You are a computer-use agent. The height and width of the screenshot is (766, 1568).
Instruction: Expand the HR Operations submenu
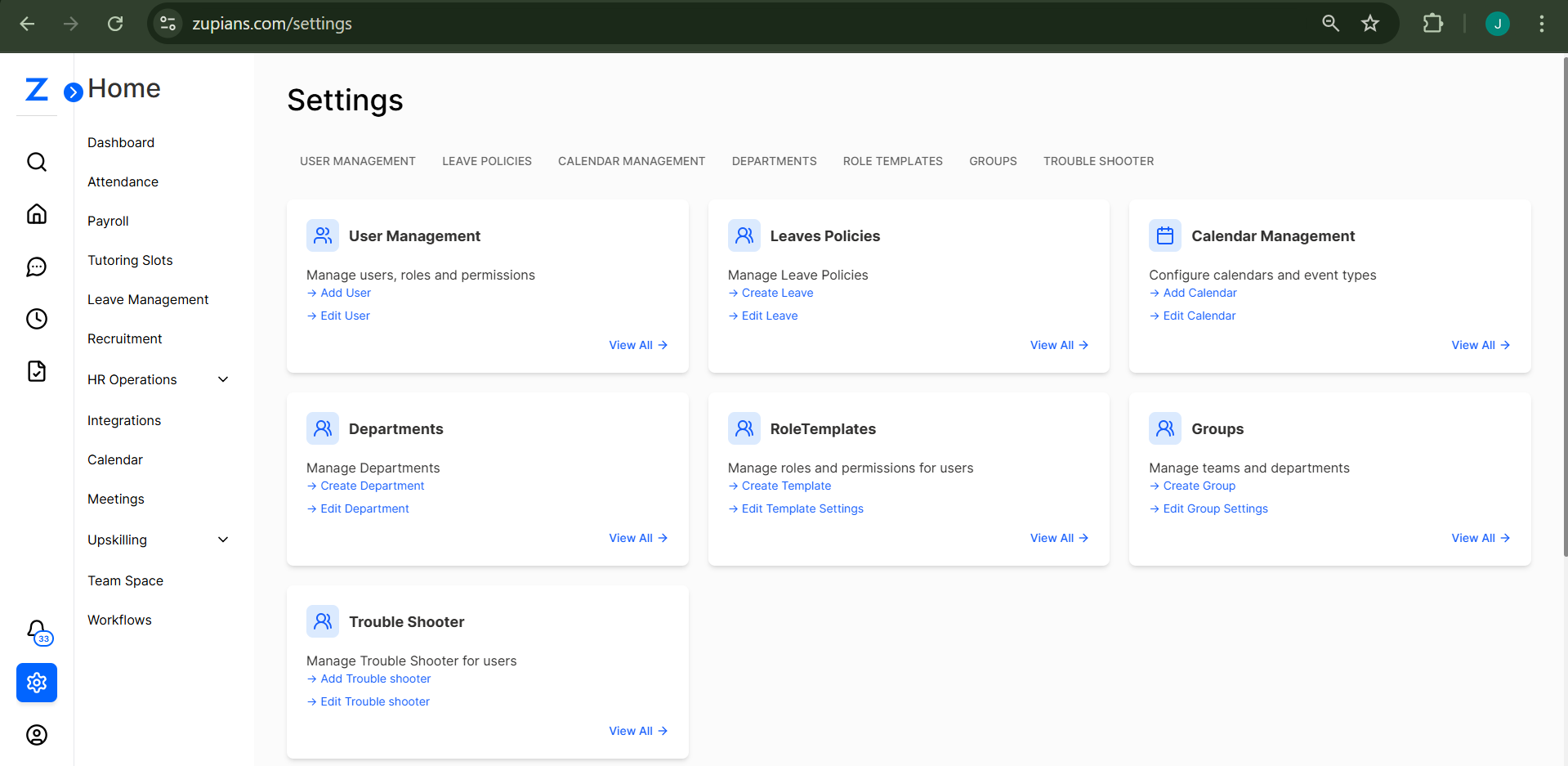pos(223,379)
